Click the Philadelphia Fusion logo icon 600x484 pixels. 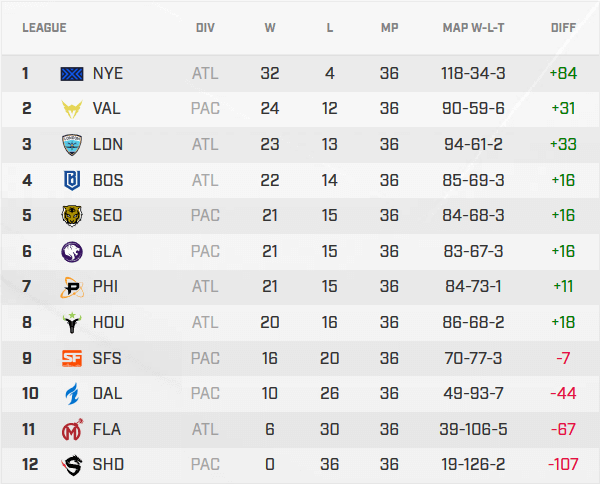click(x=73, y=287)
